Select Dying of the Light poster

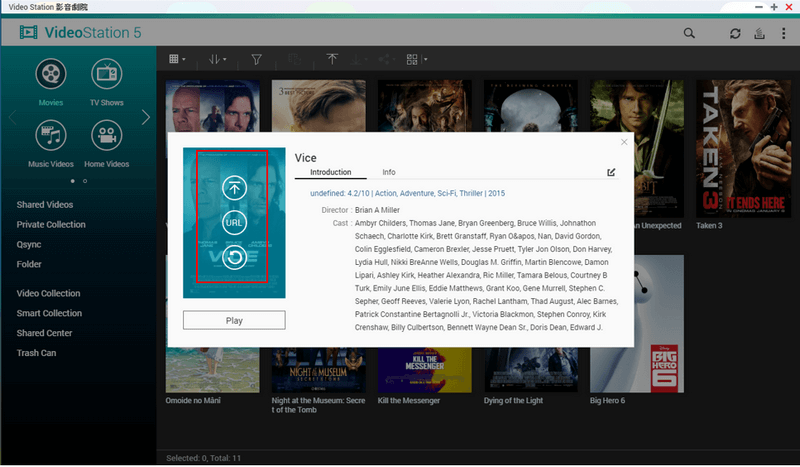pyautogui.click(x=531, y=370)
